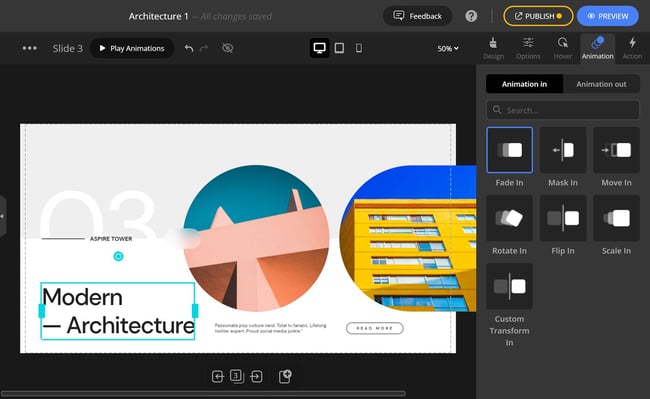Open the help question mark icon

[471, 16]
